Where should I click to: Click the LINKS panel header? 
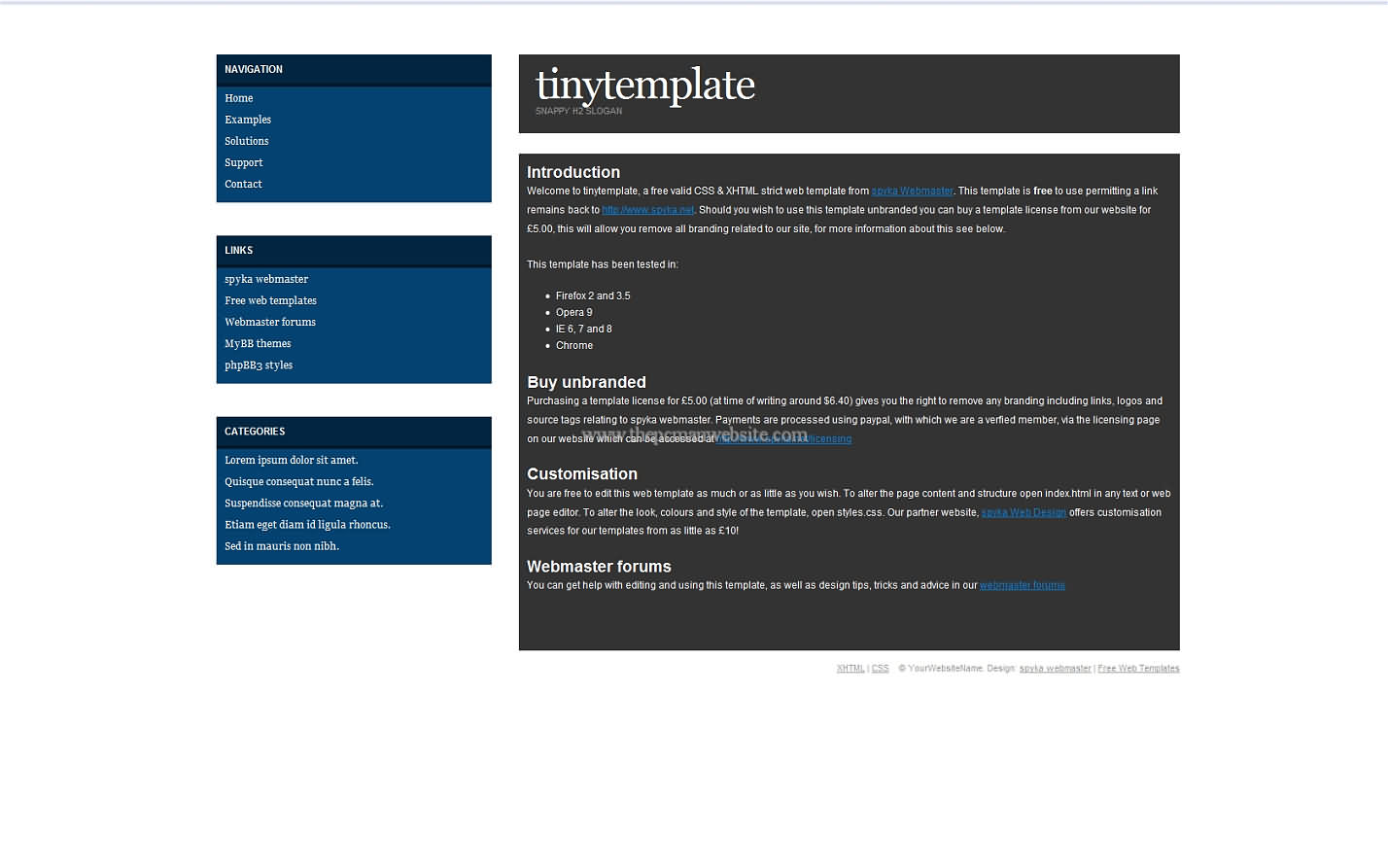354,251
